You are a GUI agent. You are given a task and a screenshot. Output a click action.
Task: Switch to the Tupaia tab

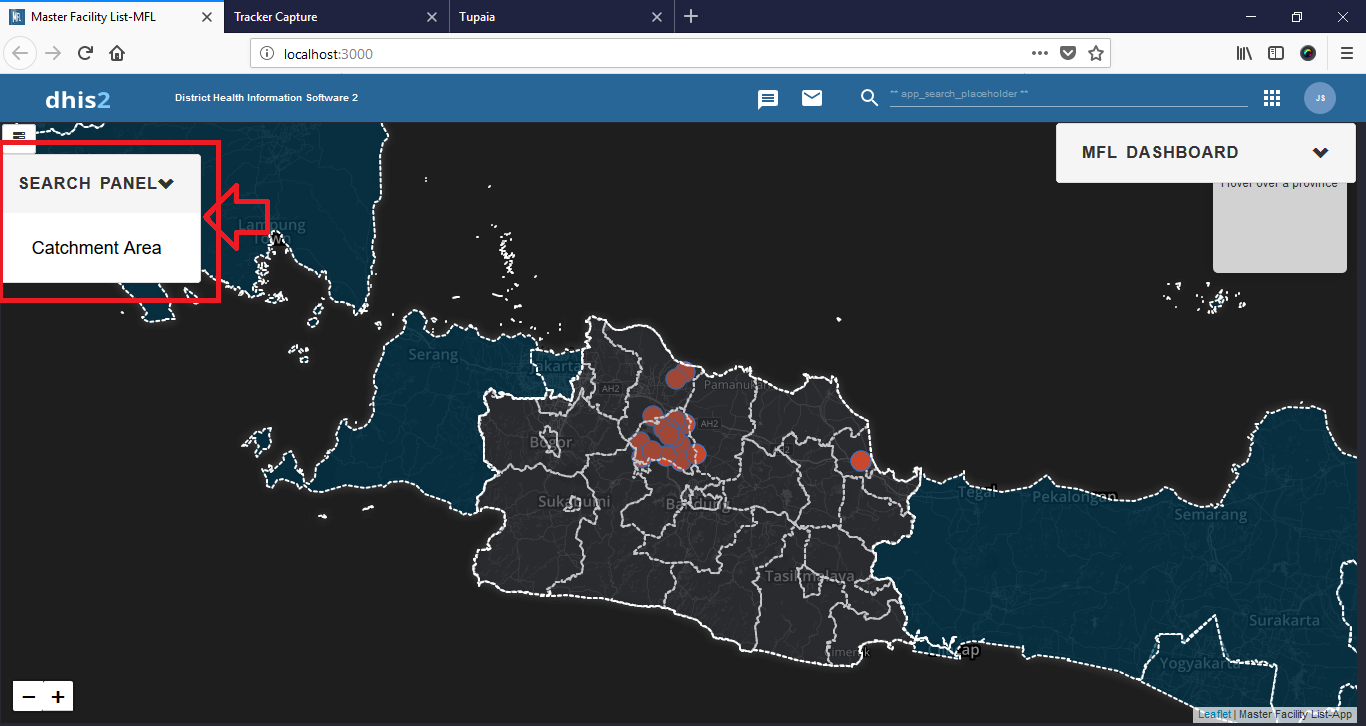point(478,17)
